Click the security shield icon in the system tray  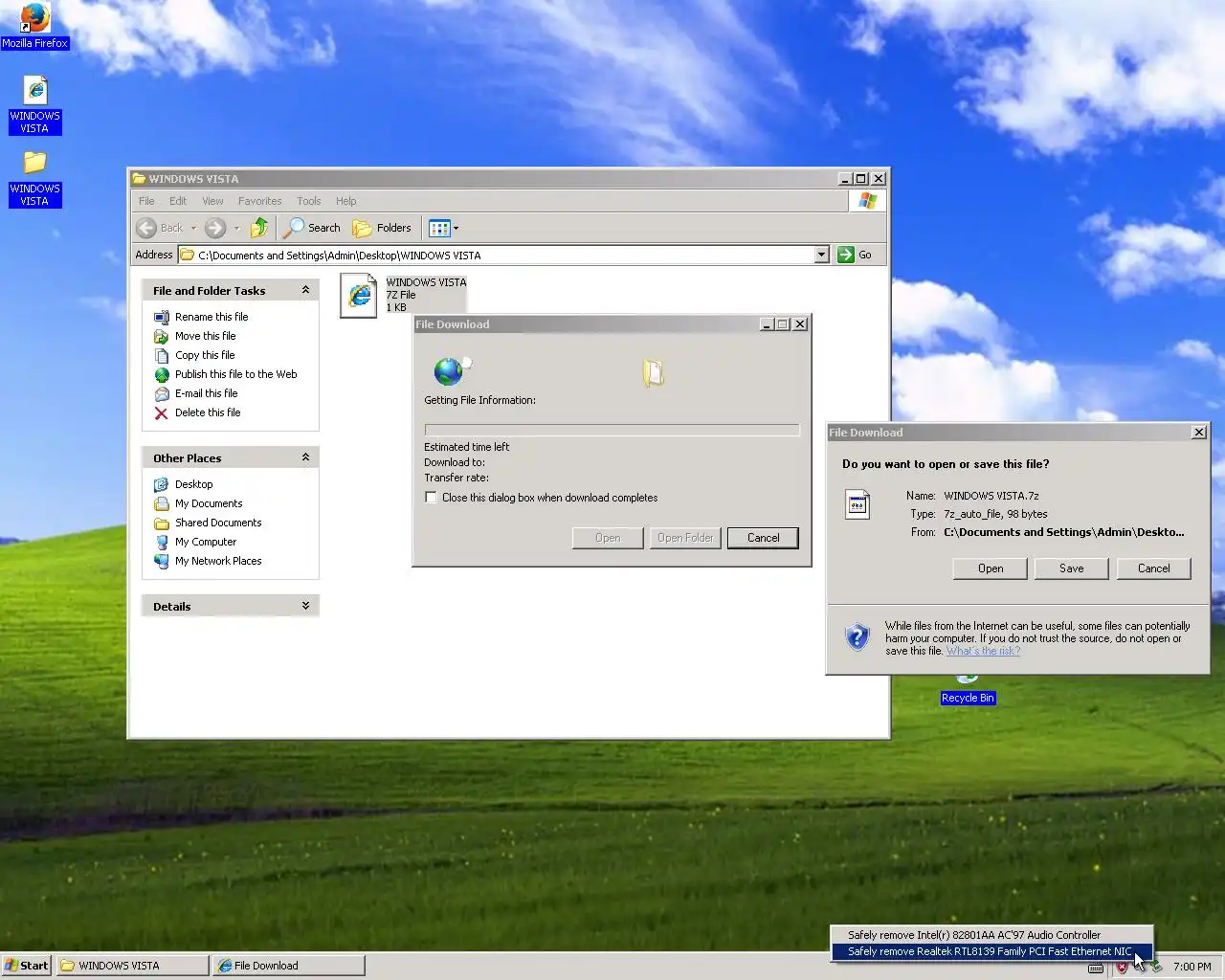pyautogui.click(x=1122, y=967)
